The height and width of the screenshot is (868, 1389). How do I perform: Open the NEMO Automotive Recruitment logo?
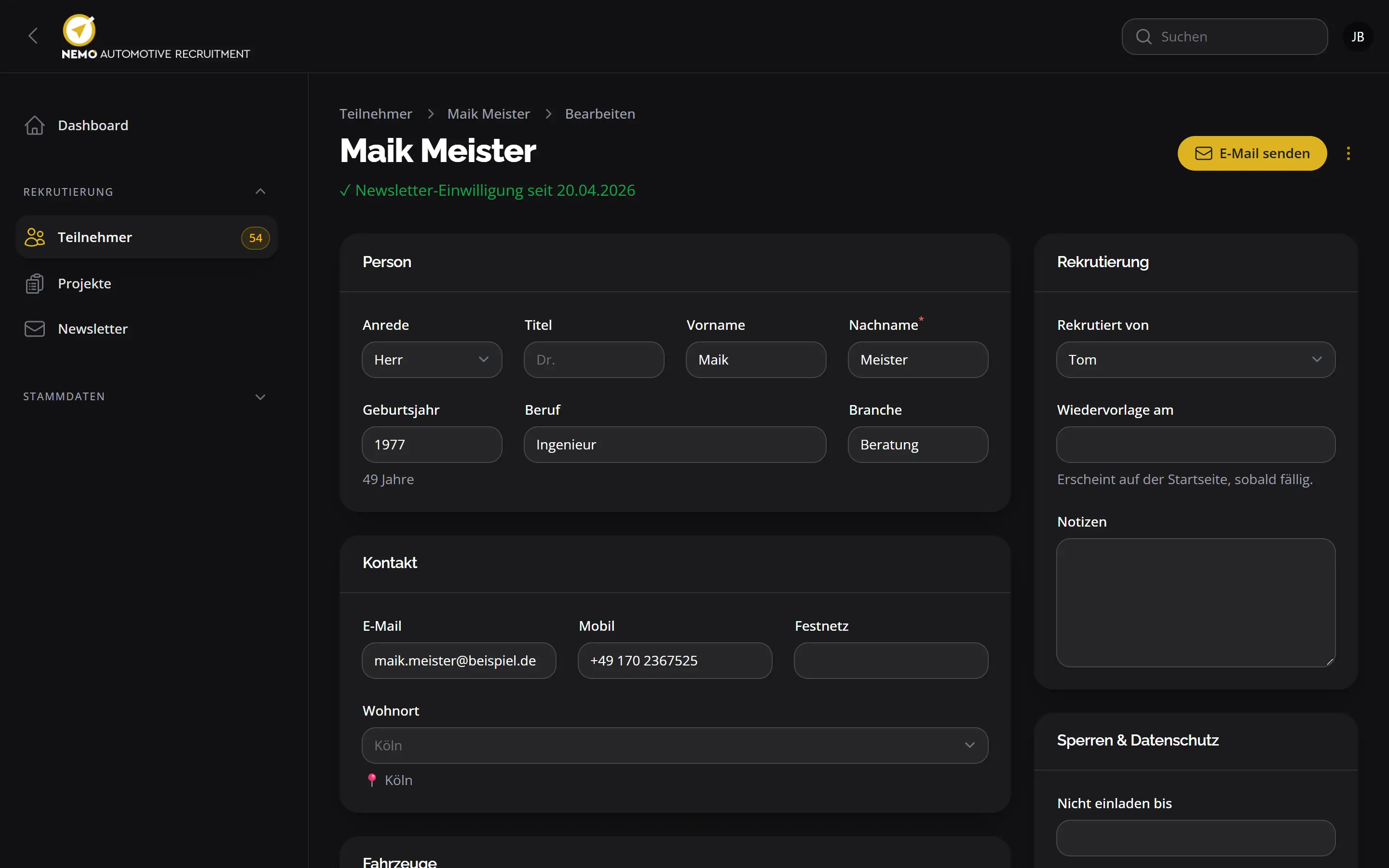(156, 37)
